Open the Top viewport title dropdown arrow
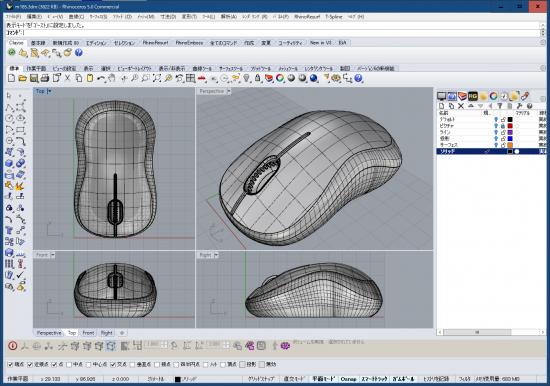Viewport: 550px width, 386px height. (49, 91)
